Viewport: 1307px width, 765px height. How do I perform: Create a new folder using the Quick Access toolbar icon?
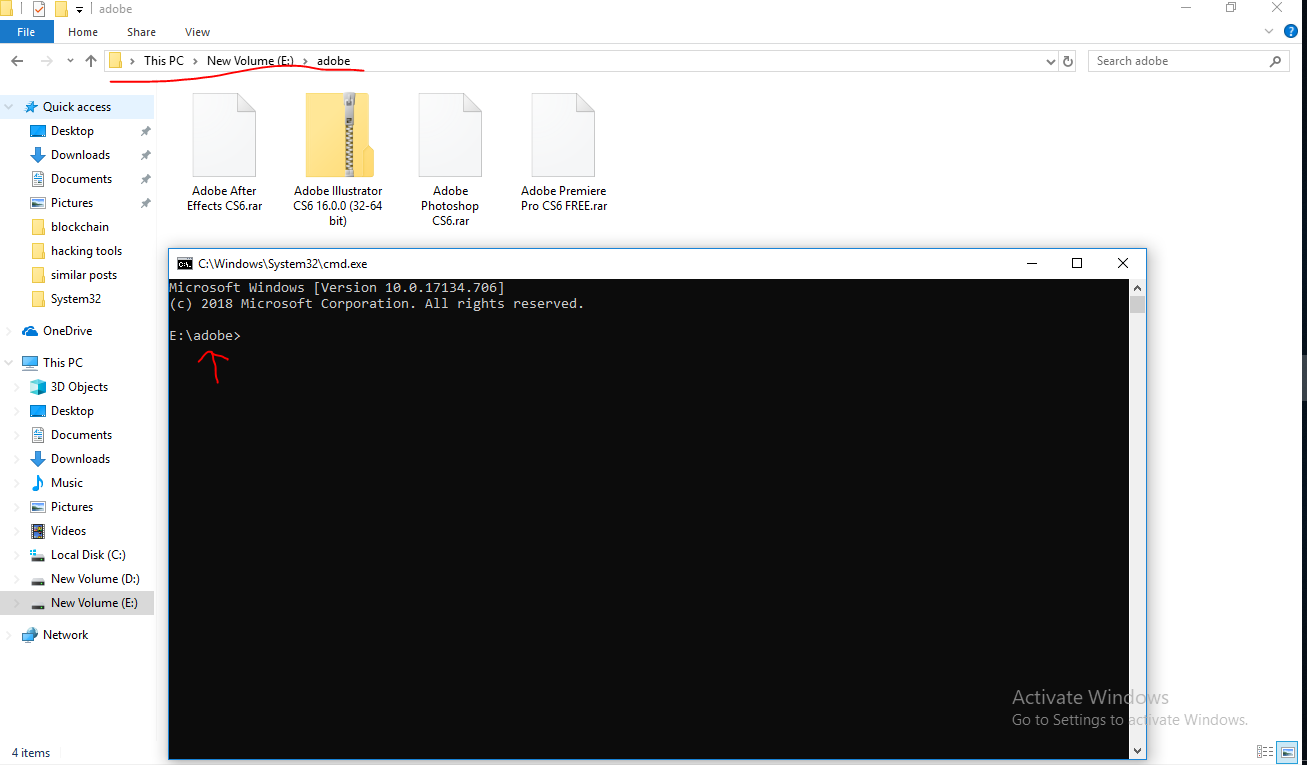[x=61, y=8]
